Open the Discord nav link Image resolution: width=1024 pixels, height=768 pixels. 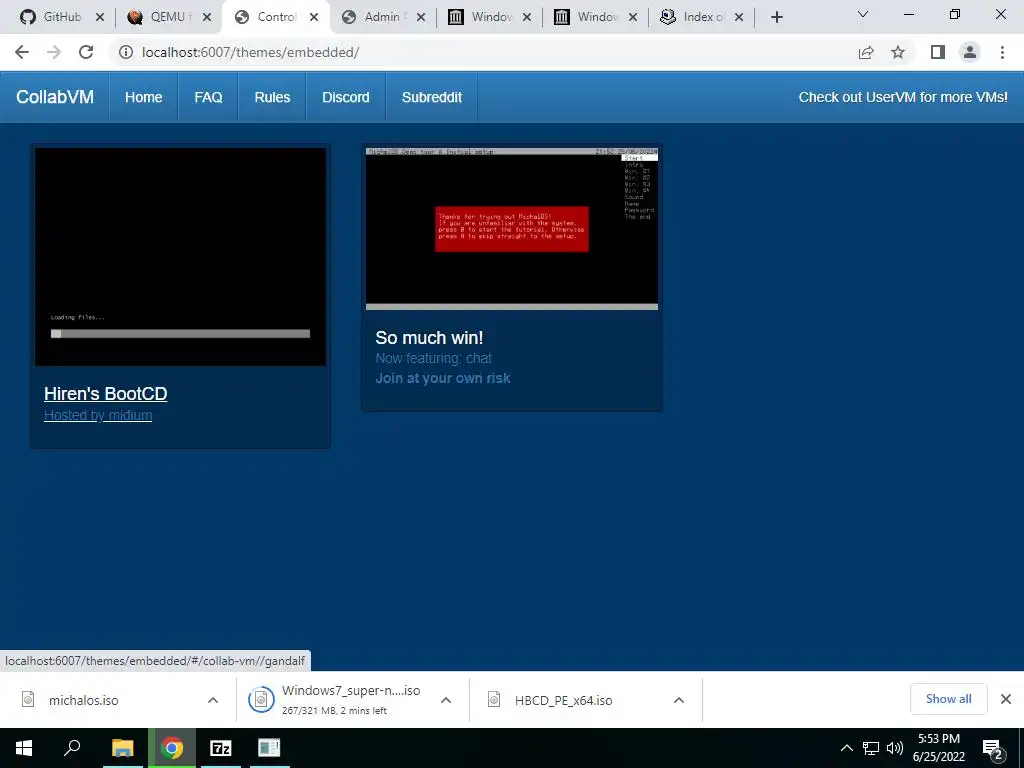click(345, 97)
